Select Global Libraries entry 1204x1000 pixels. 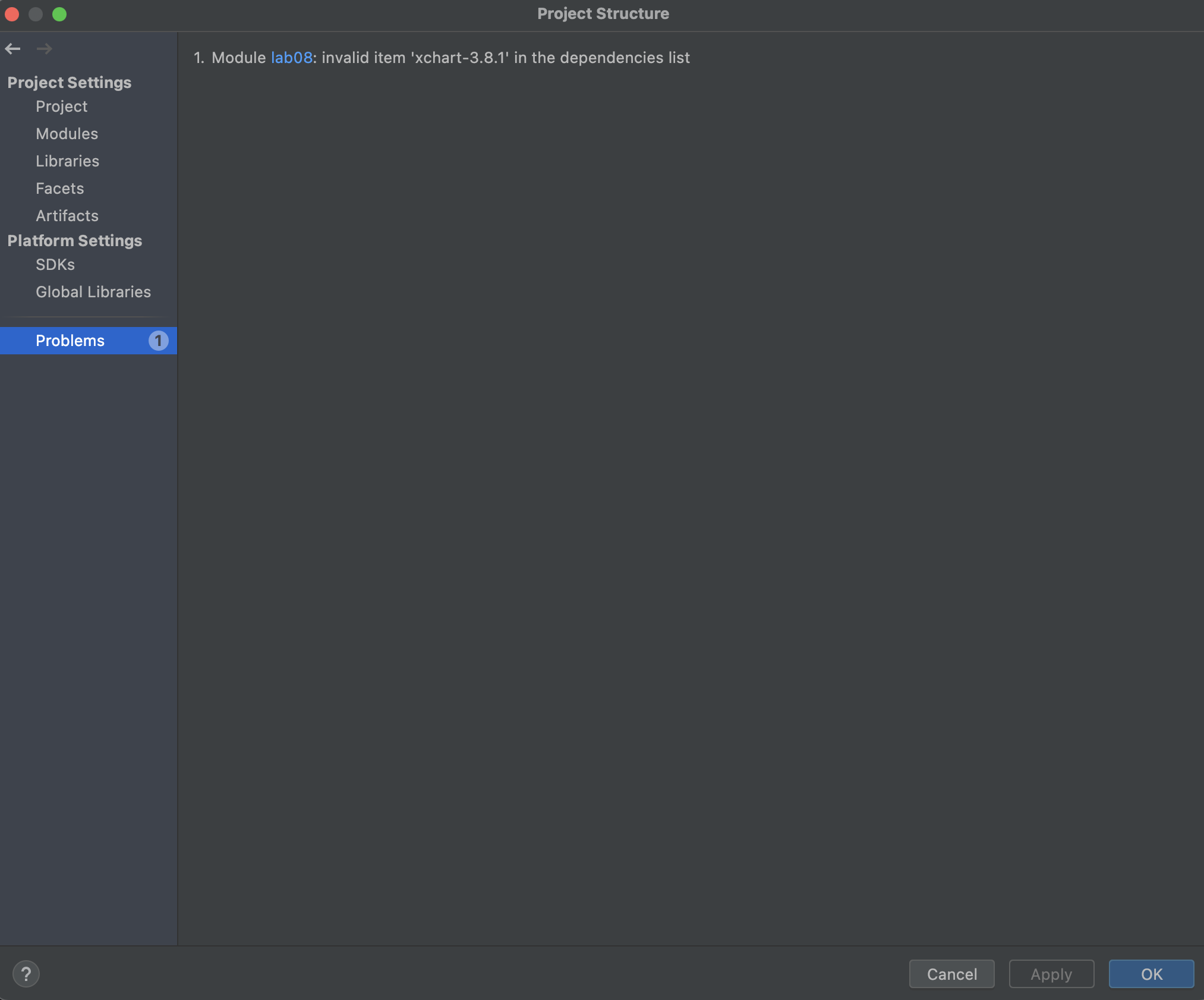click(93, 292)
